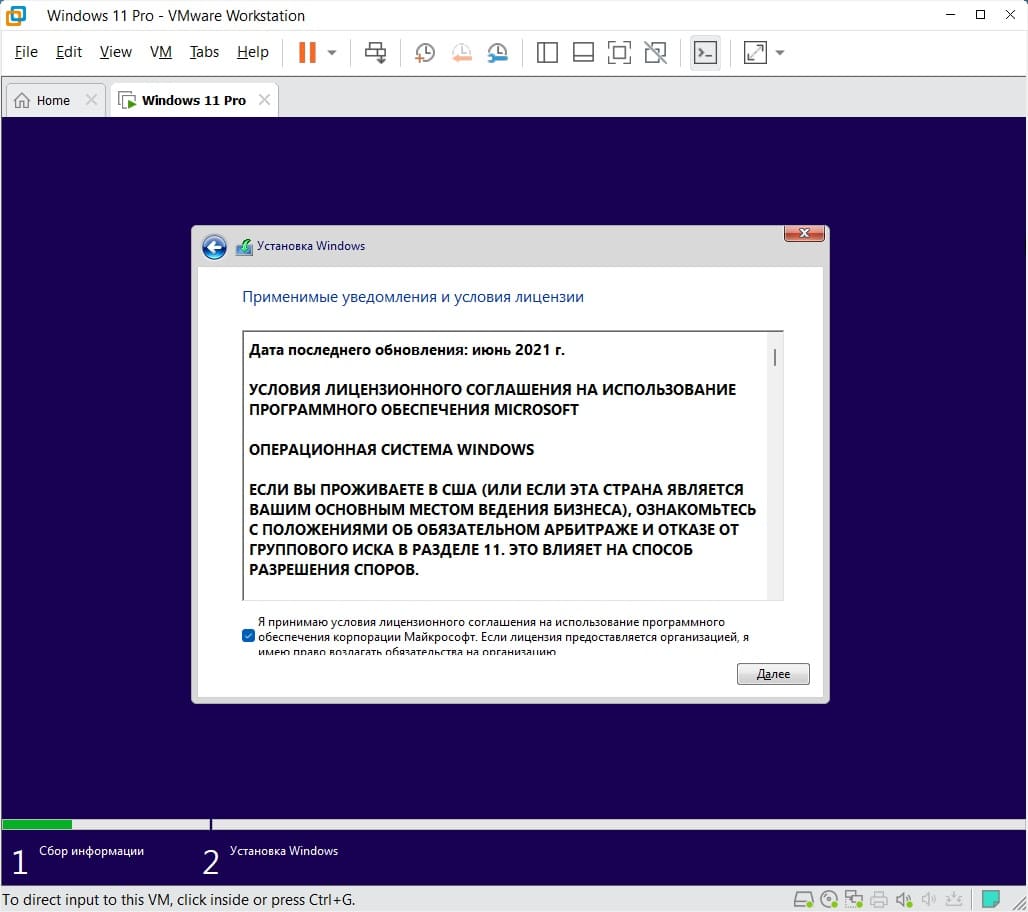Click the ОПЕРАЦИОННАЯ СИСТЕМА WINDOWS line
Image resolution: width=1028 pixels, height=912 pixels.
(x=391, y=450)
